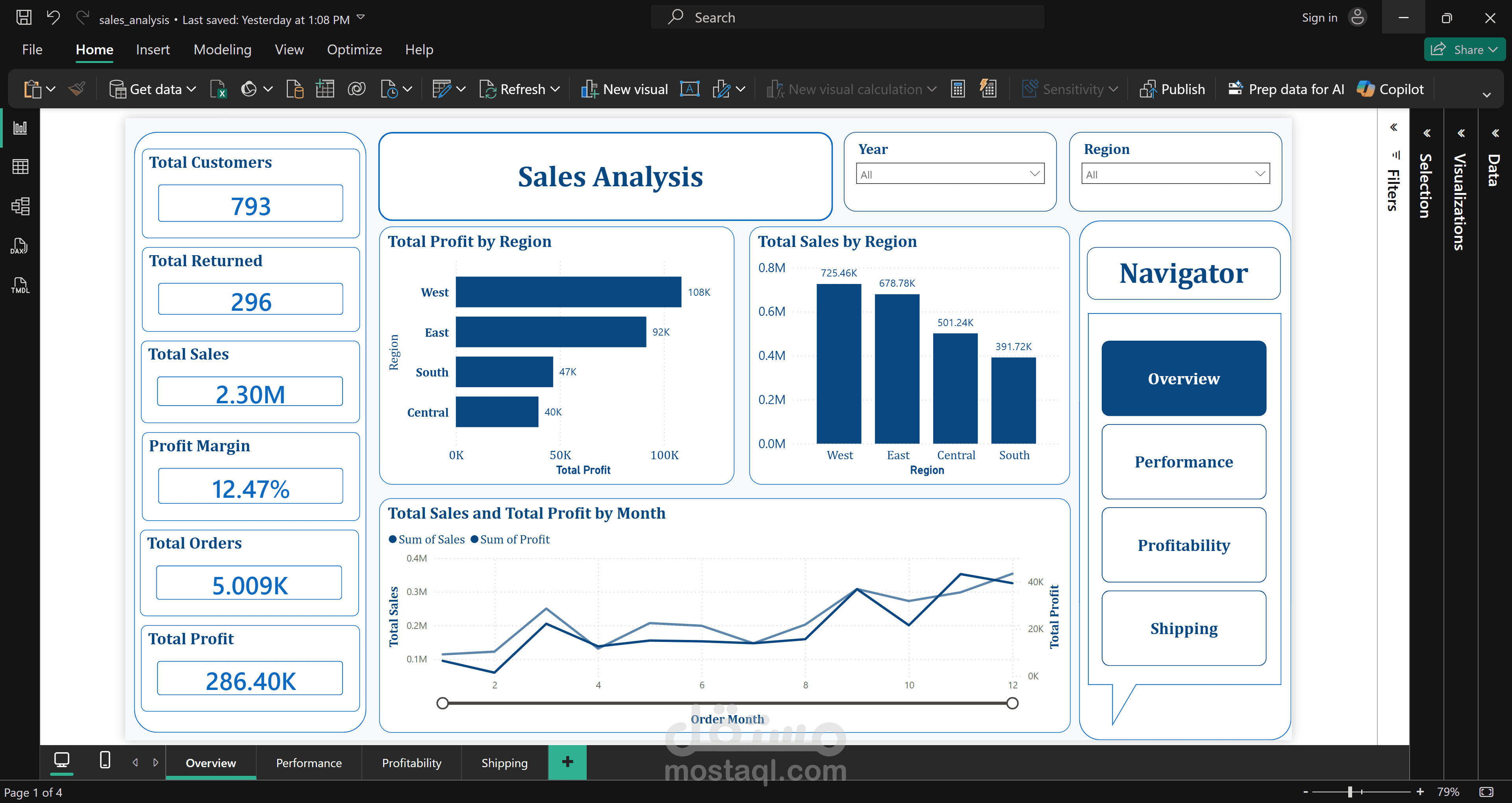Click the Redo arrow icon

83,18
